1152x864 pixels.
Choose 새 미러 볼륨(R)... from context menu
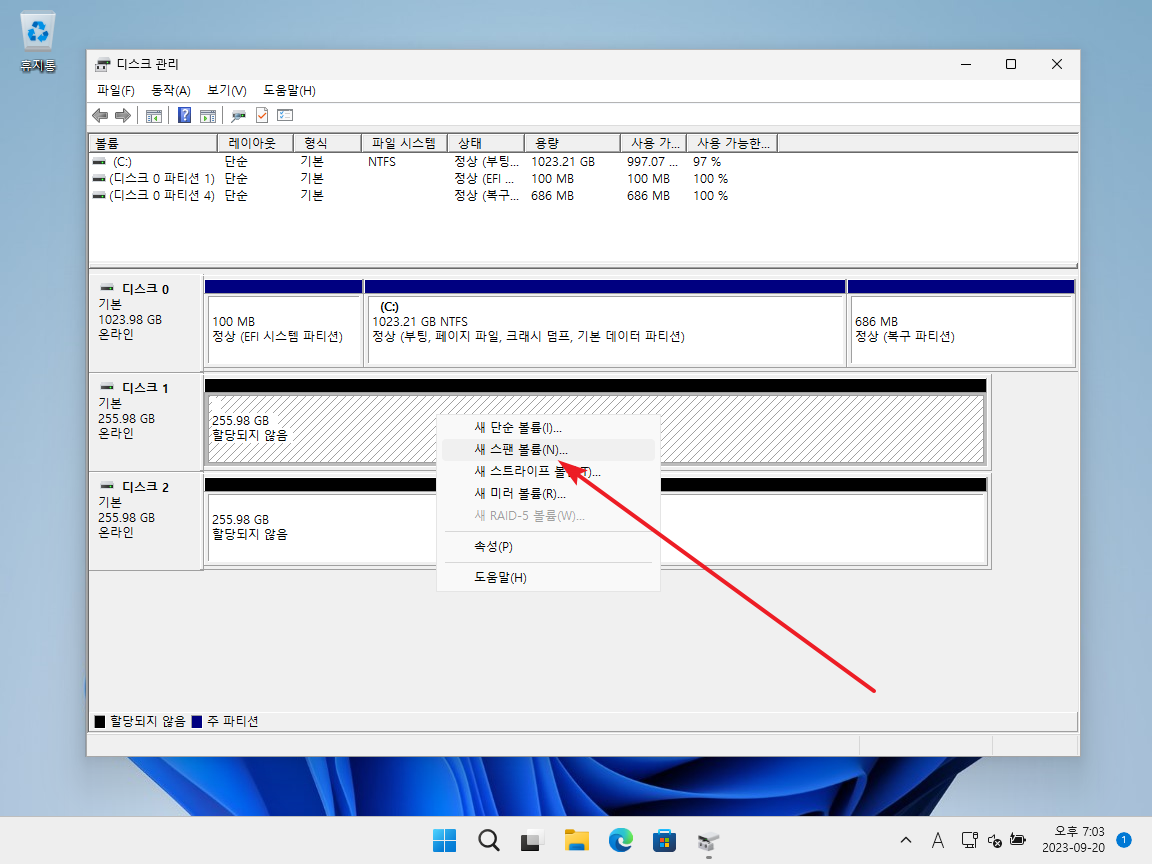click(x=548, y=494)
